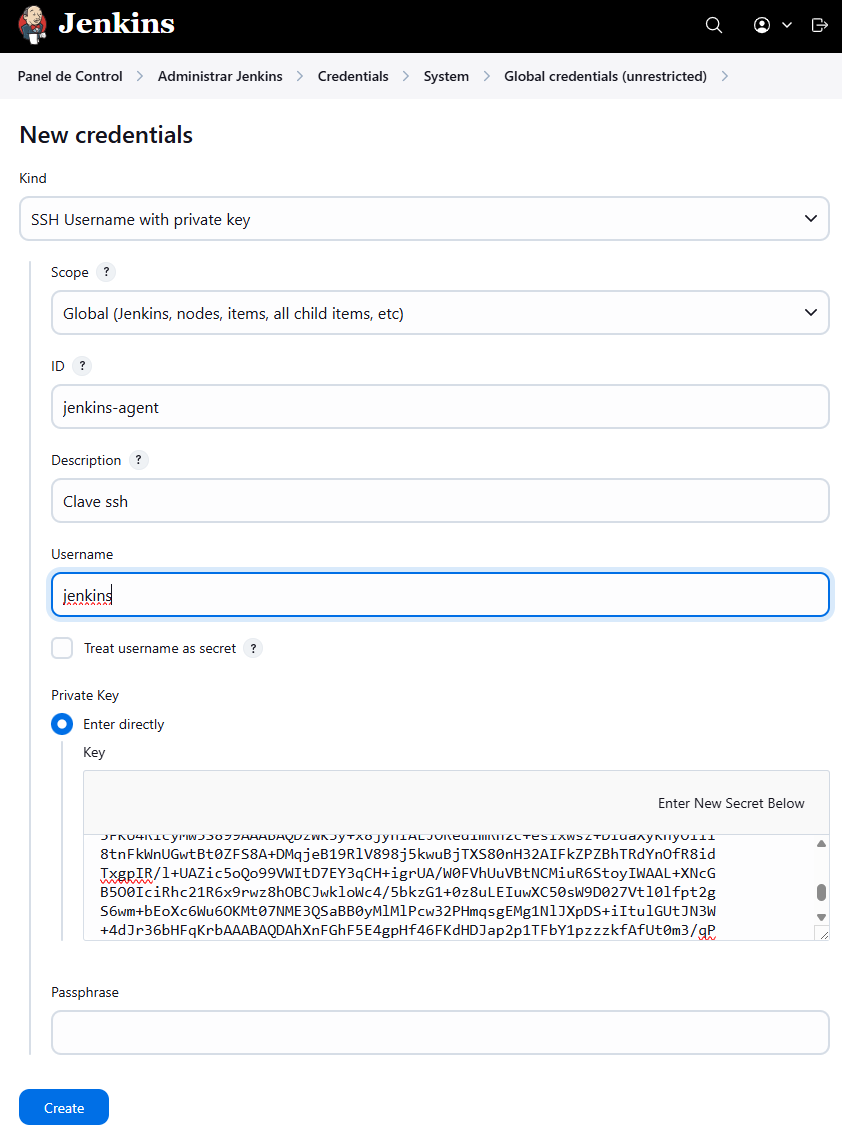The width and height of the screenshot is (842, 1136).
Task: Click the ID field containing jenkins-agent
Action: coord(440,407)
